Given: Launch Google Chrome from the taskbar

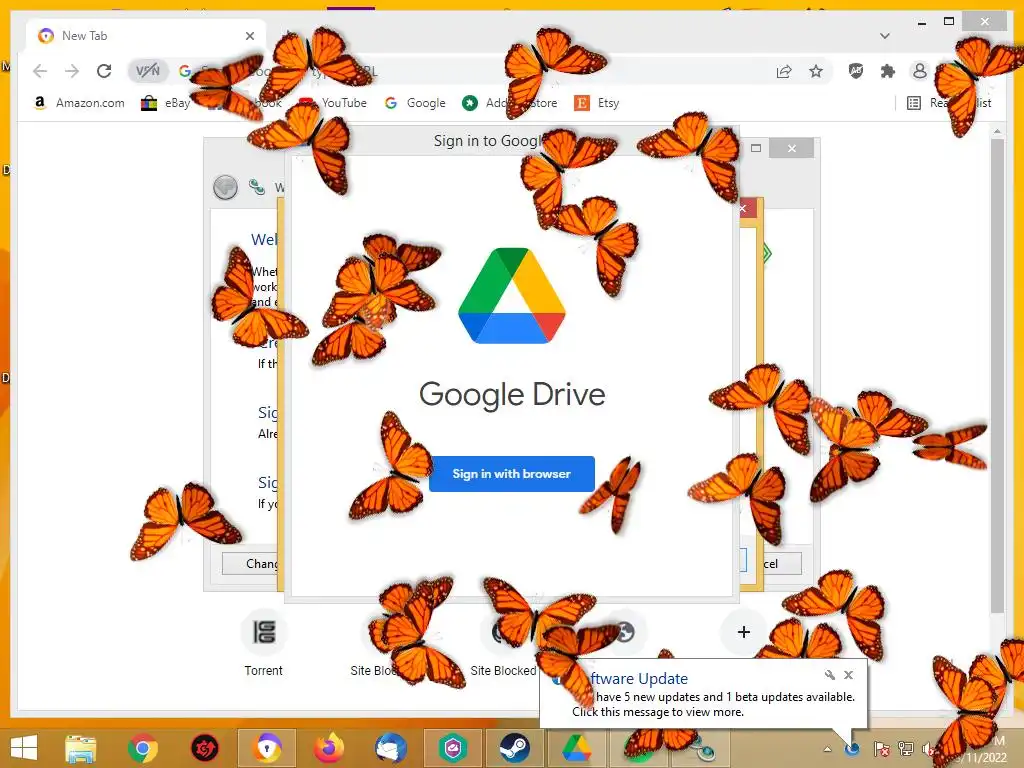Looking at the screenshot, I should (x=142, y=748).
